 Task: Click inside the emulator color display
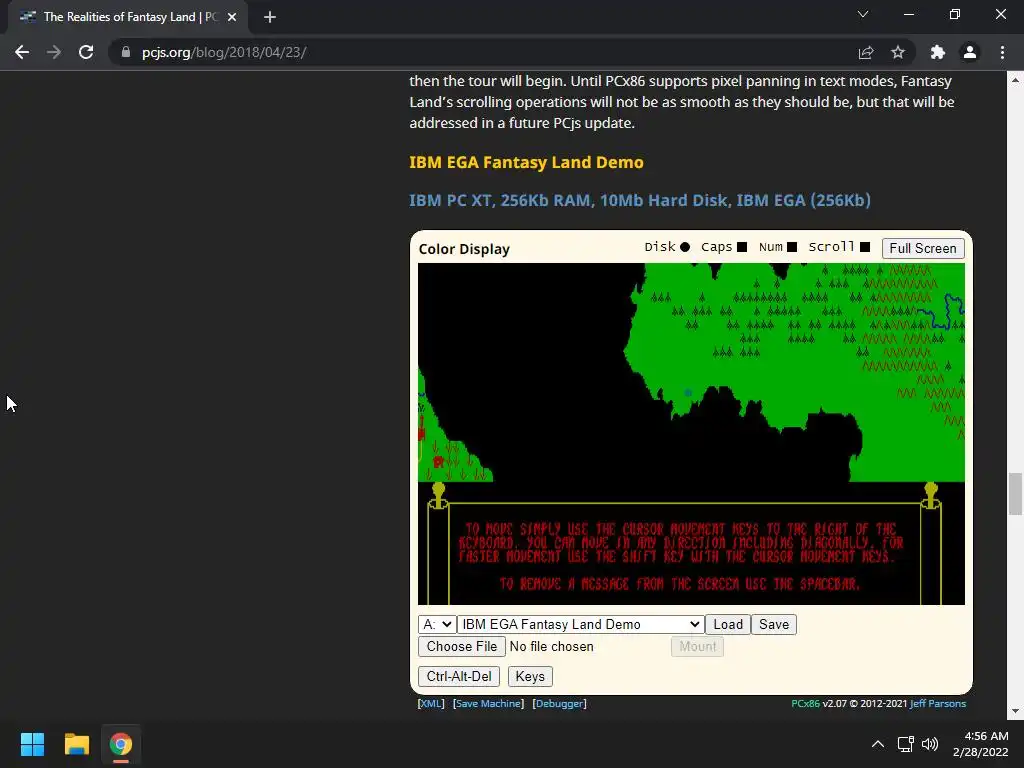coord(691,434)
